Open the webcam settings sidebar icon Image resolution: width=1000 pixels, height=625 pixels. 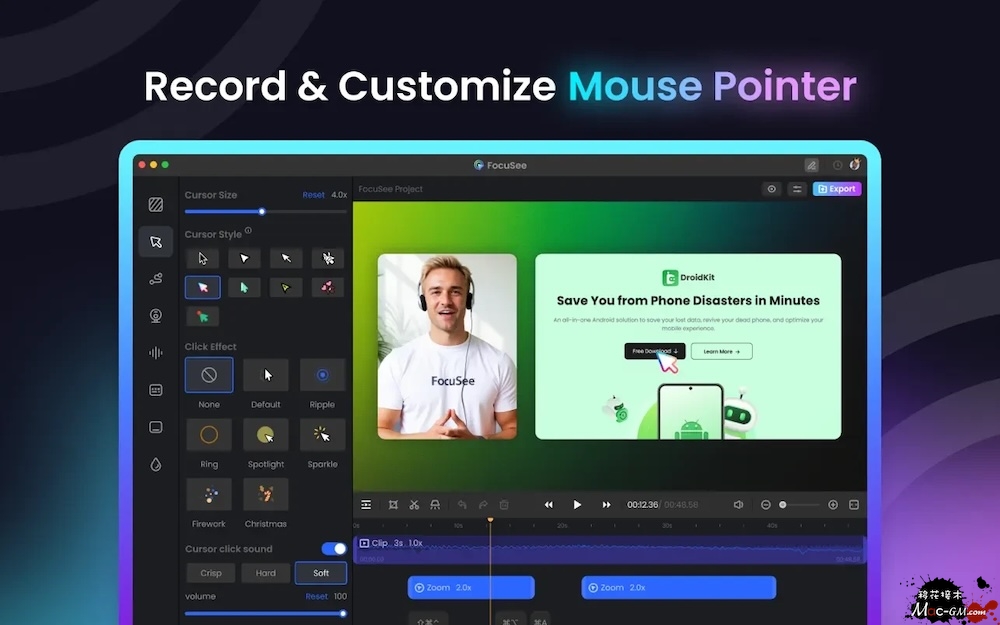[x=155, y=316]
